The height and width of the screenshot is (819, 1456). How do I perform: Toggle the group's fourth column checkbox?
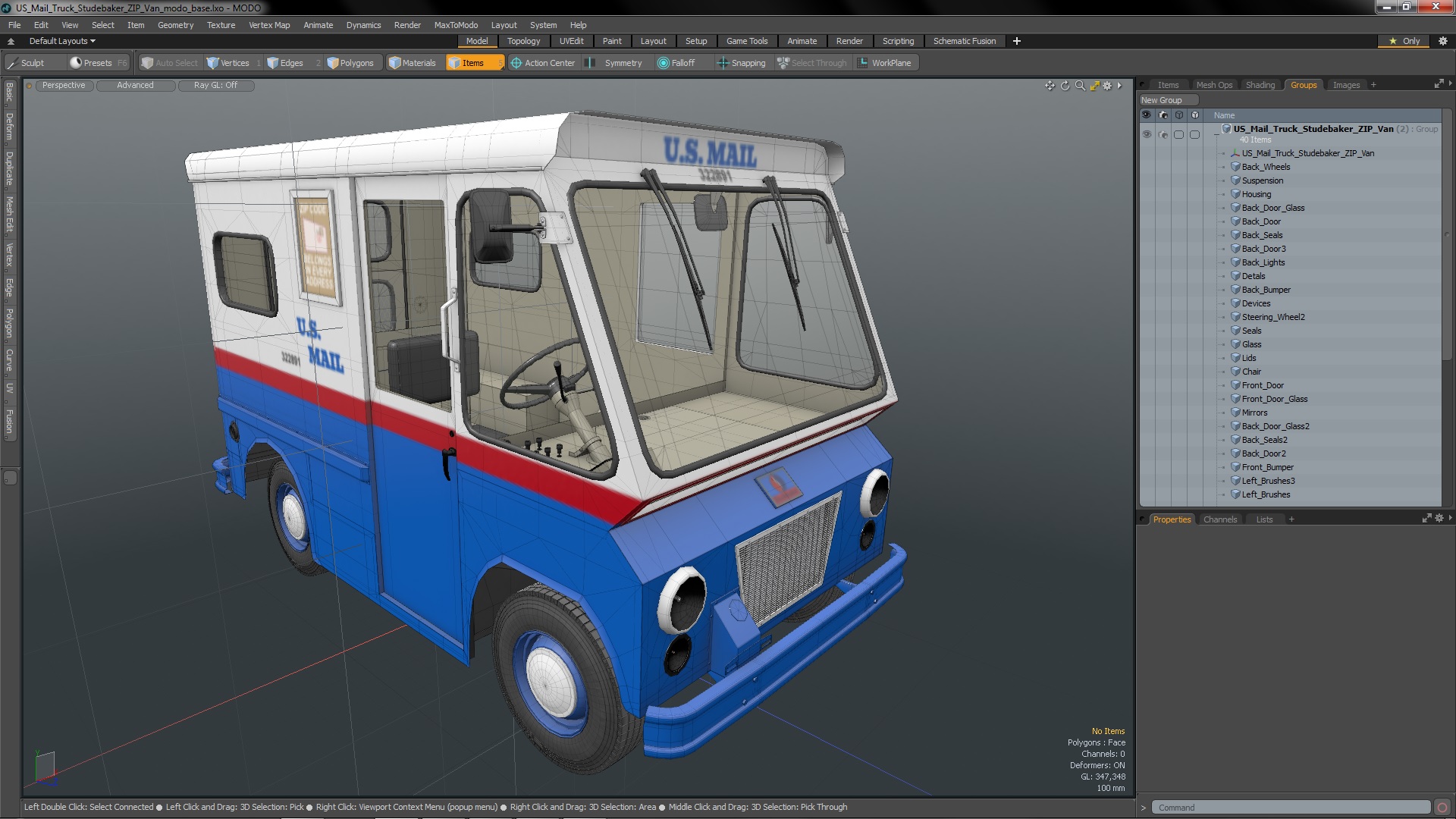(x=1195, y=134)
